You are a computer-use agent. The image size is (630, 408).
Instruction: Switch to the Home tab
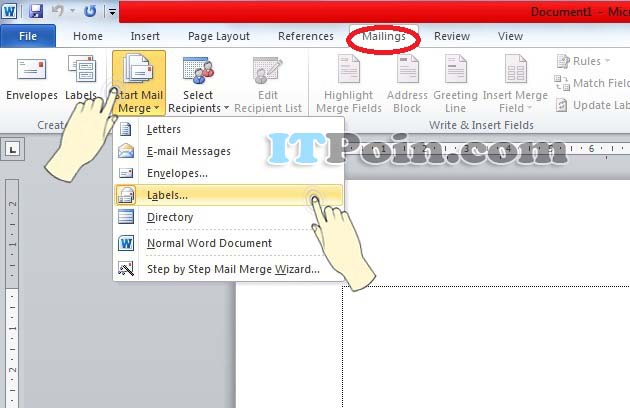88,36
